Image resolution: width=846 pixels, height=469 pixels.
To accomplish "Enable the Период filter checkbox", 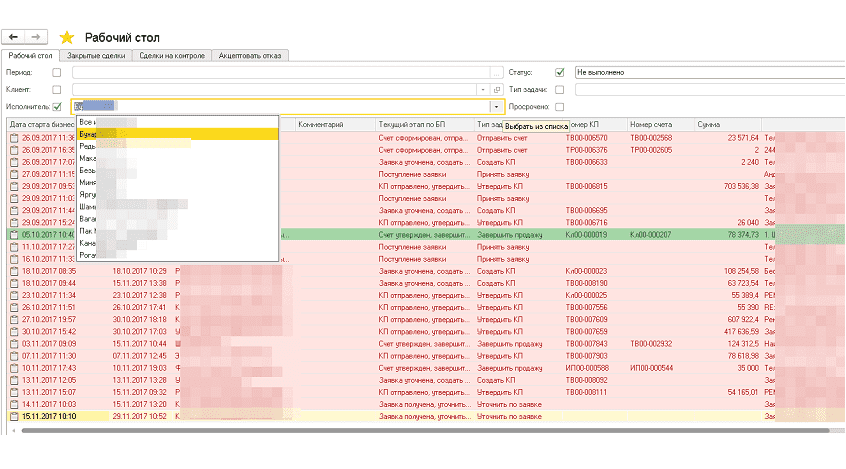I will [57, 72].
